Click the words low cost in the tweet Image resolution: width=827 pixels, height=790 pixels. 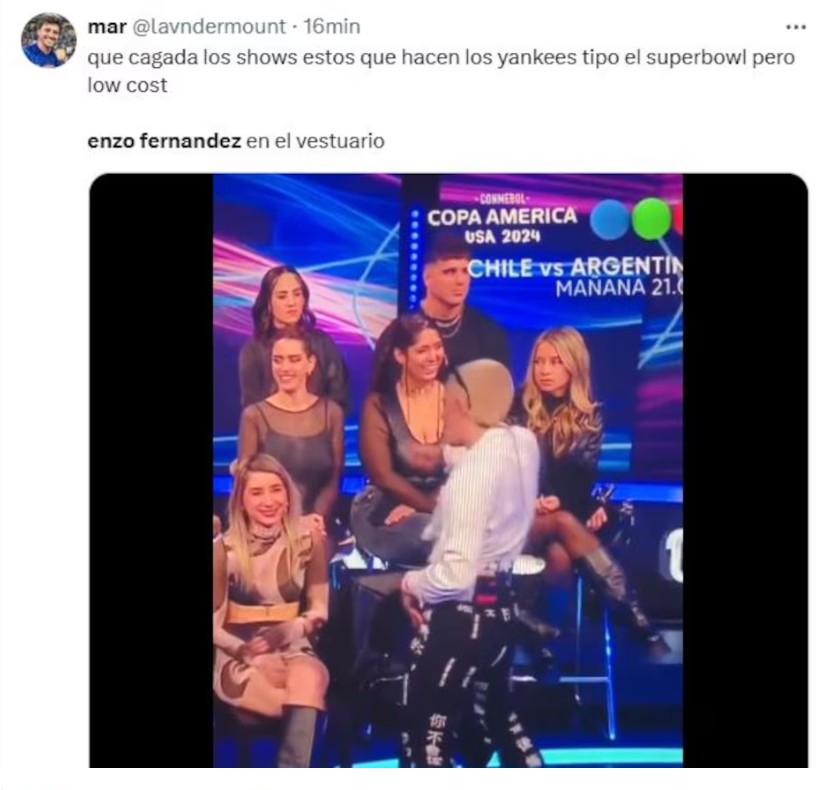(x=127, y=85)
